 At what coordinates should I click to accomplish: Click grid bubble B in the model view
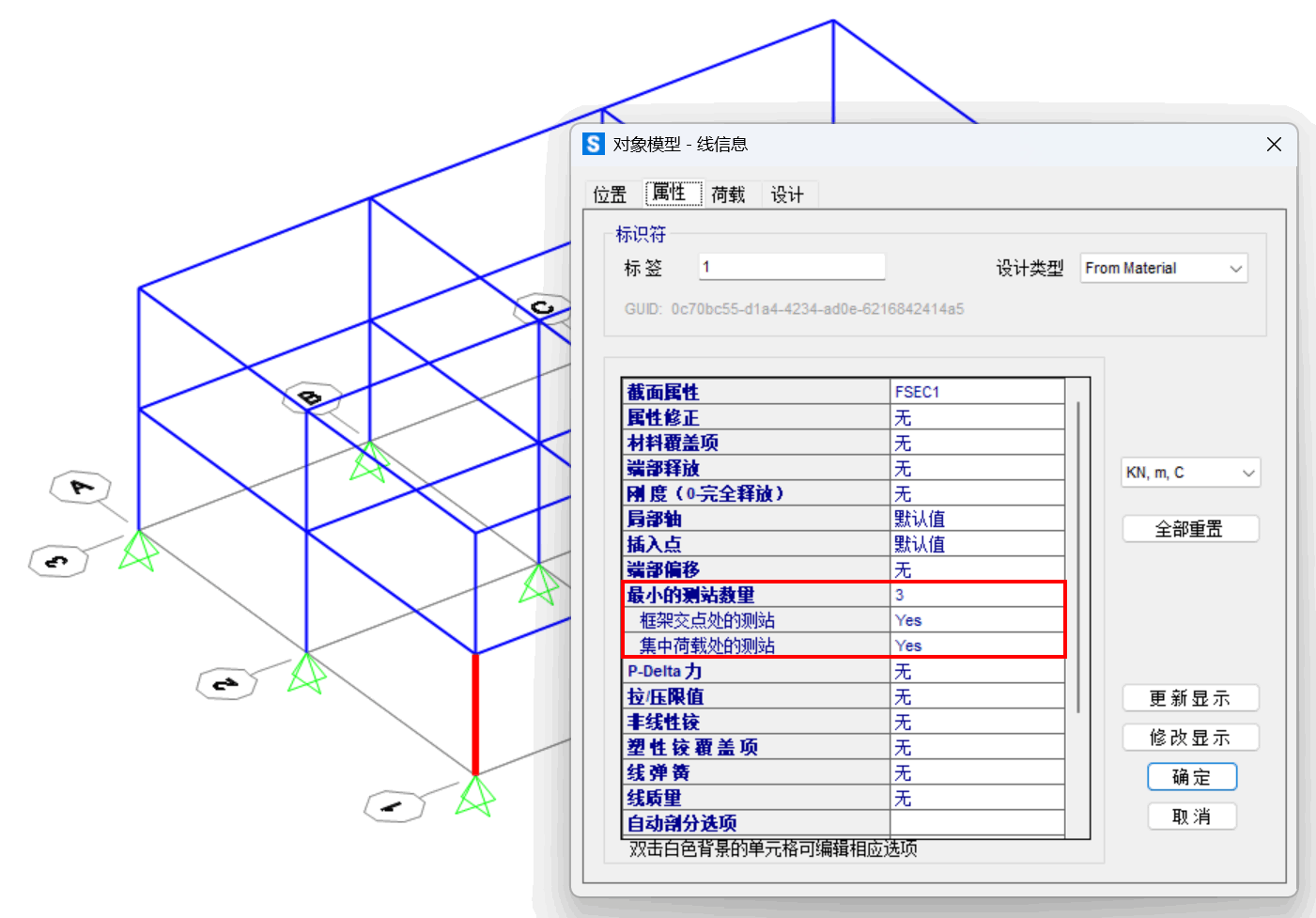[312, 397]
